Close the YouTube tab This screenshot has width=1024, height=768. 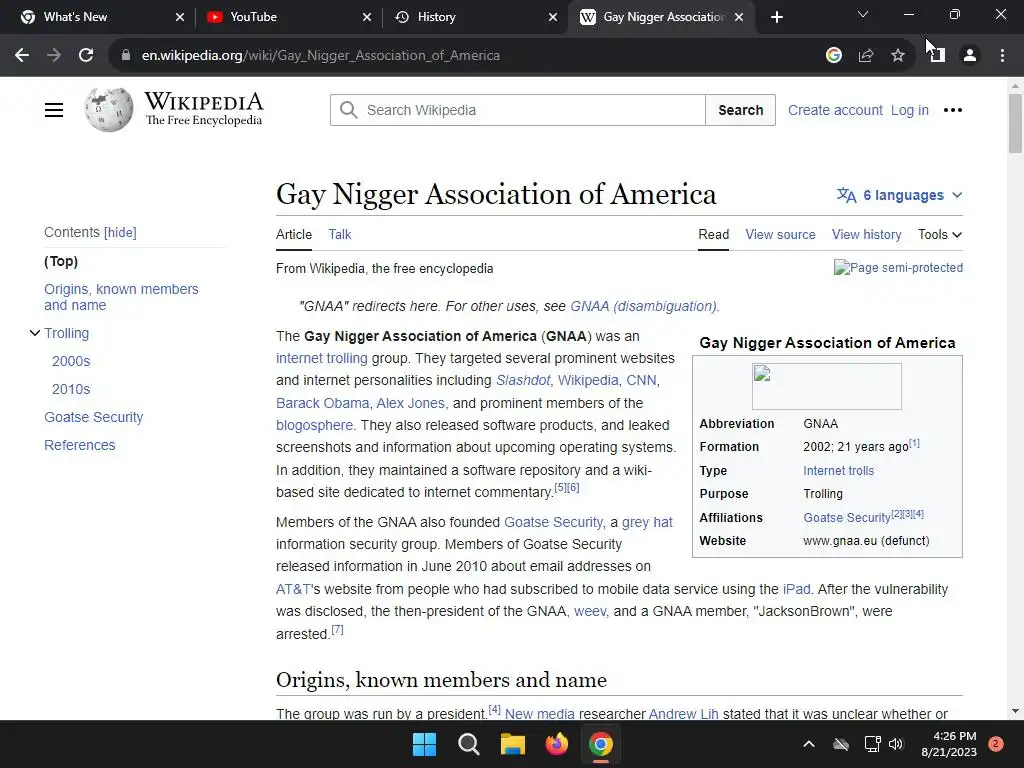coord(367,17)
